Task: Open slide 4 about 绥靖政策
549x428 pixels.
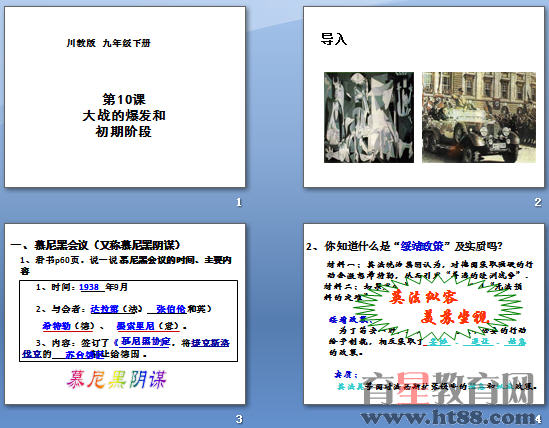Action: (x=424, y=314)
